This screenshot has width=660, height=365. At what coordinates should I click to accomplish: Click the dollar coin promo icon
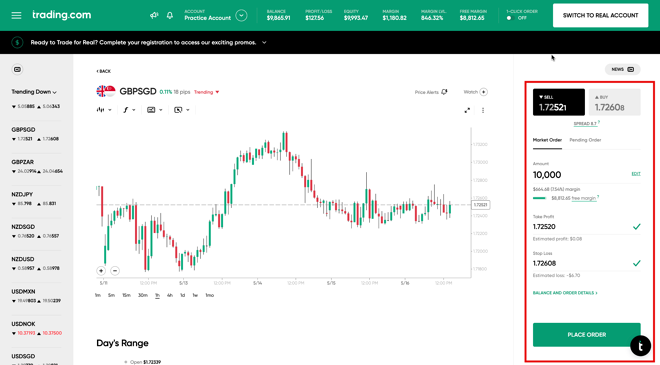[x=17, y=43]
